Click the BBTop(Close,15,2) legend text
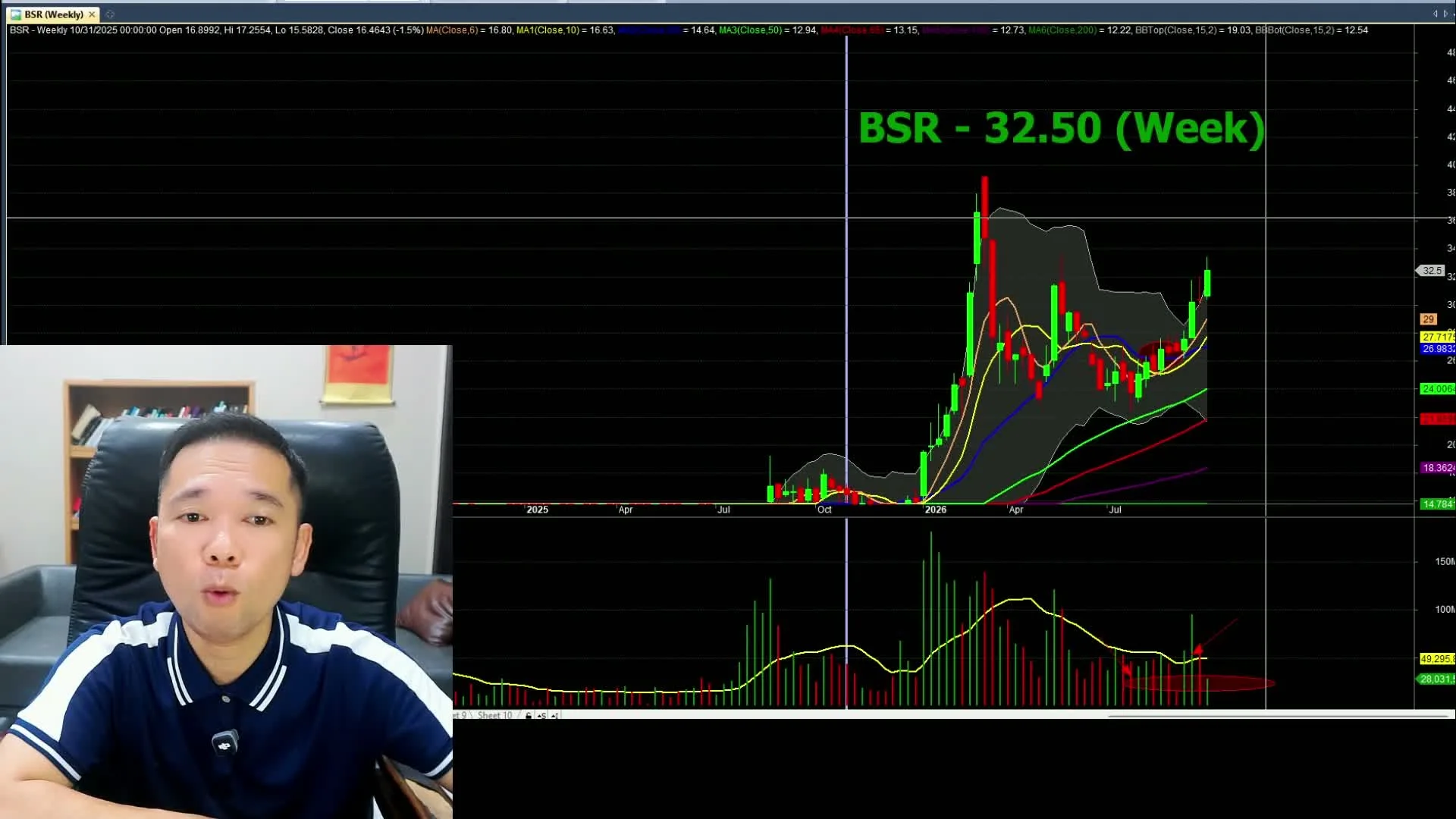The image size is (1456, 819). (x=1175, y=30)
